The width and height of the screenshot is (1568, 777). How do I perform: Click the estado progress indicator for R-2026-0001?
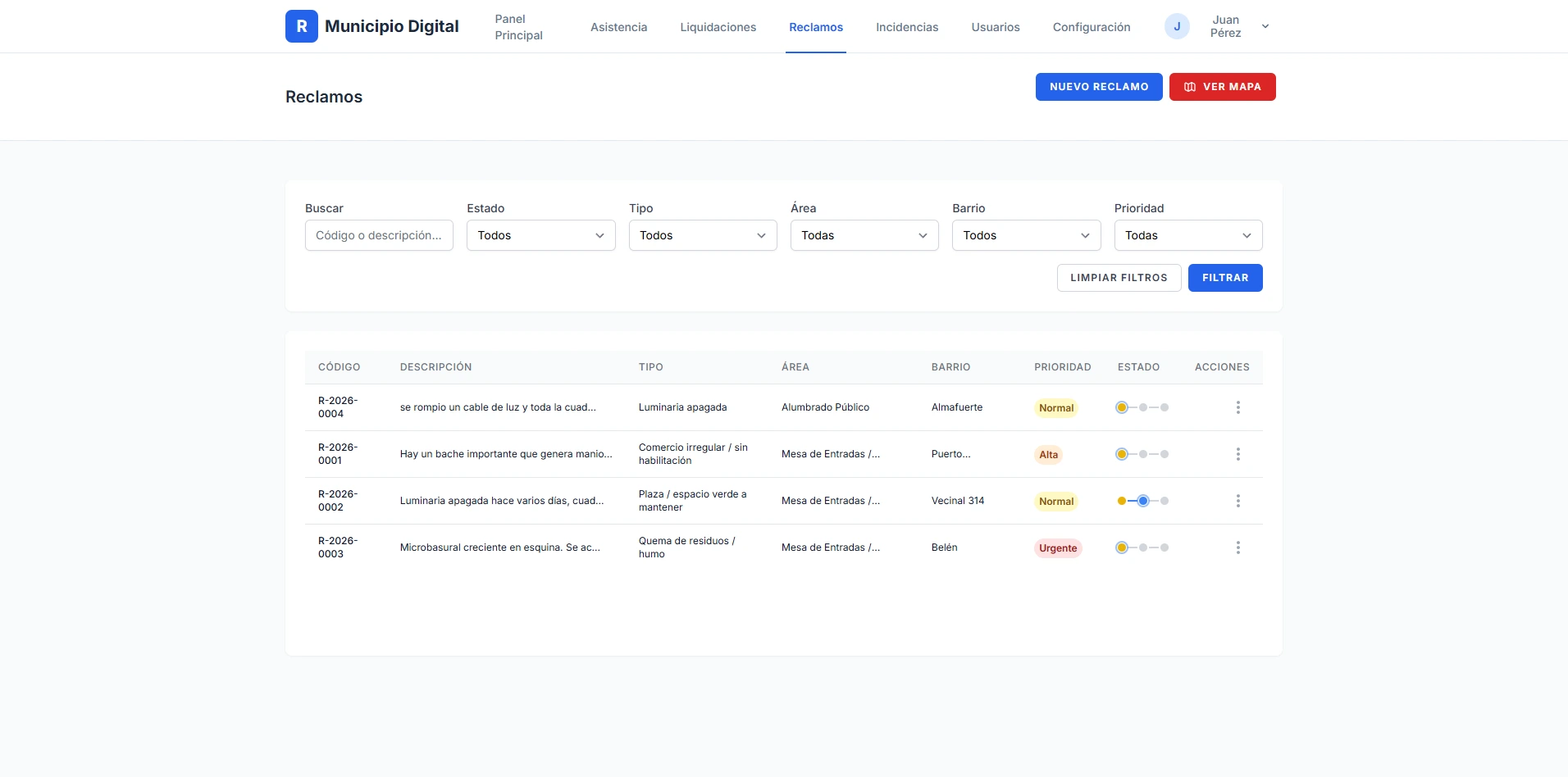pos(1142,454)
